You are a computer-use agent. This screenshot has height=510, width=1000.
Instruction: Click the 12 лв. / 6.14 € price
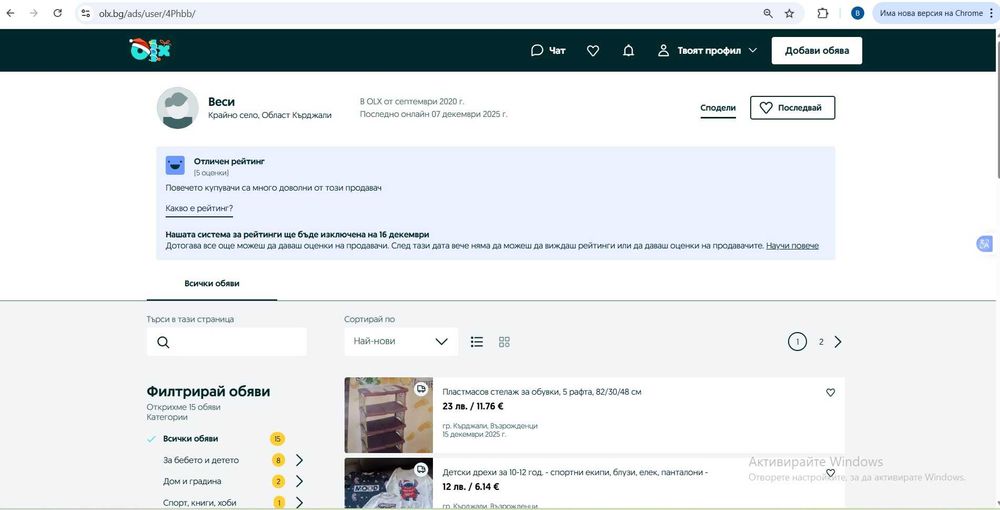click(x=471, y=487)
